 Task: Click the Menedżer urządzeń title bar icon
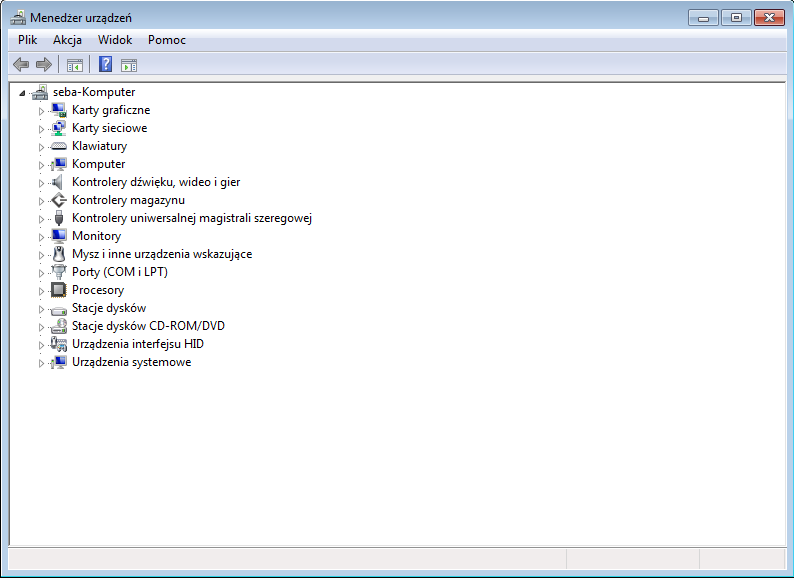tap(18, 18)
